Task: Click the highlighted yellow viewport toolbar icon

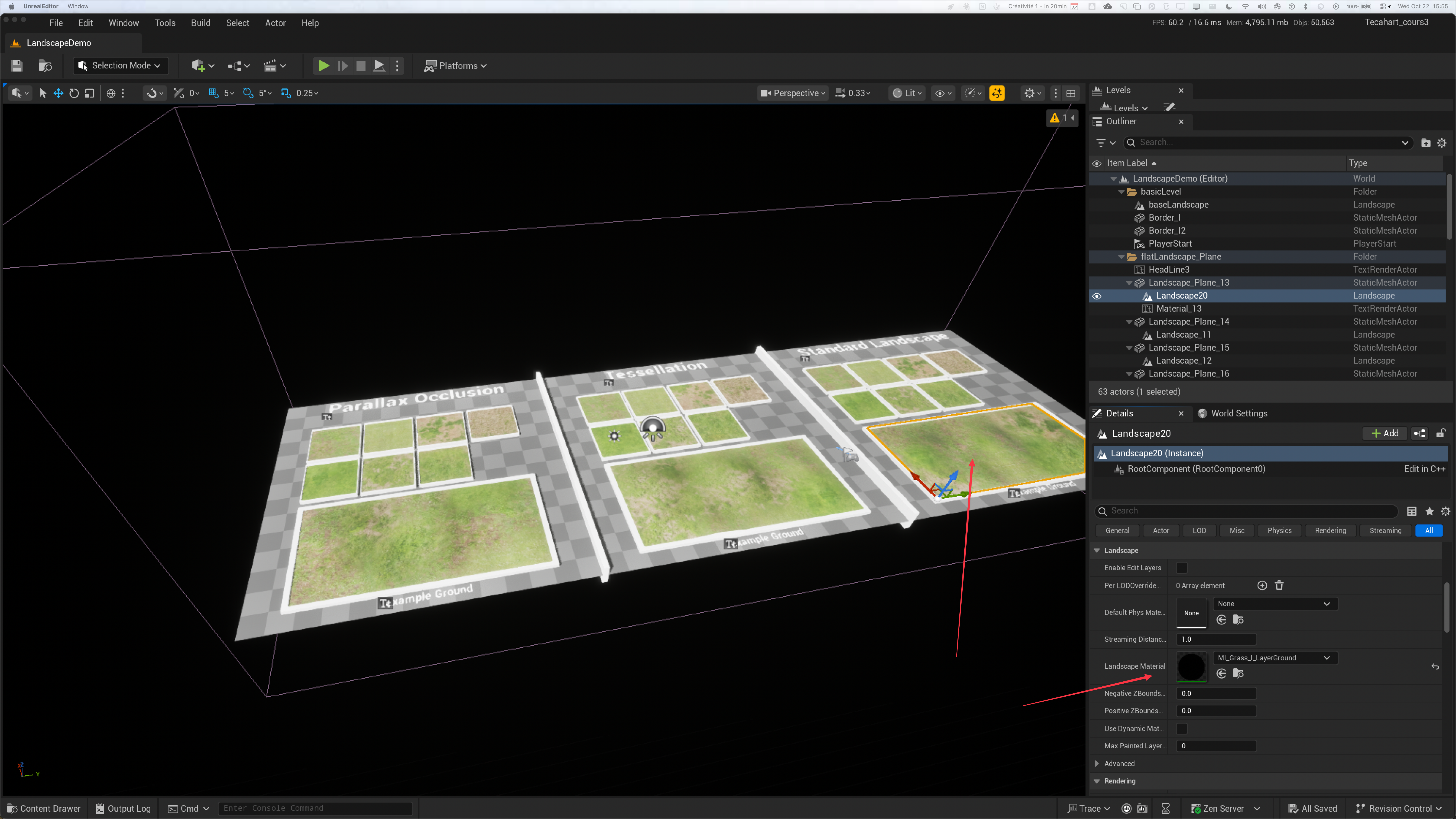Action: coord(997,93)
